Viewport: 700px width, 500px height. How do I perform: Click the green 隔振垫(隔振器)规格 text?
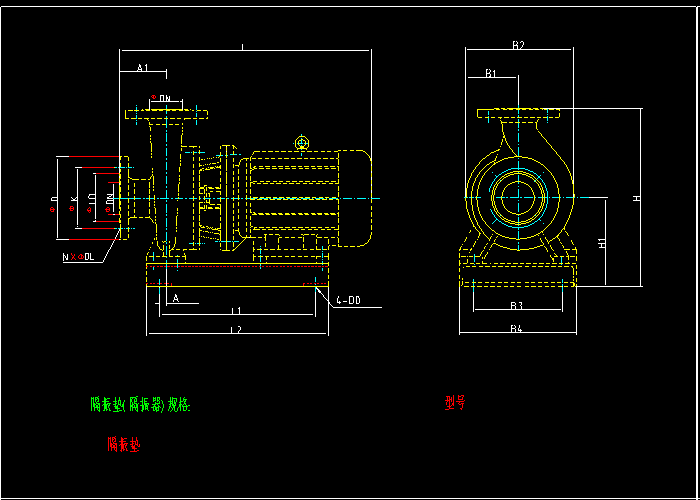(x=140, y=405)
